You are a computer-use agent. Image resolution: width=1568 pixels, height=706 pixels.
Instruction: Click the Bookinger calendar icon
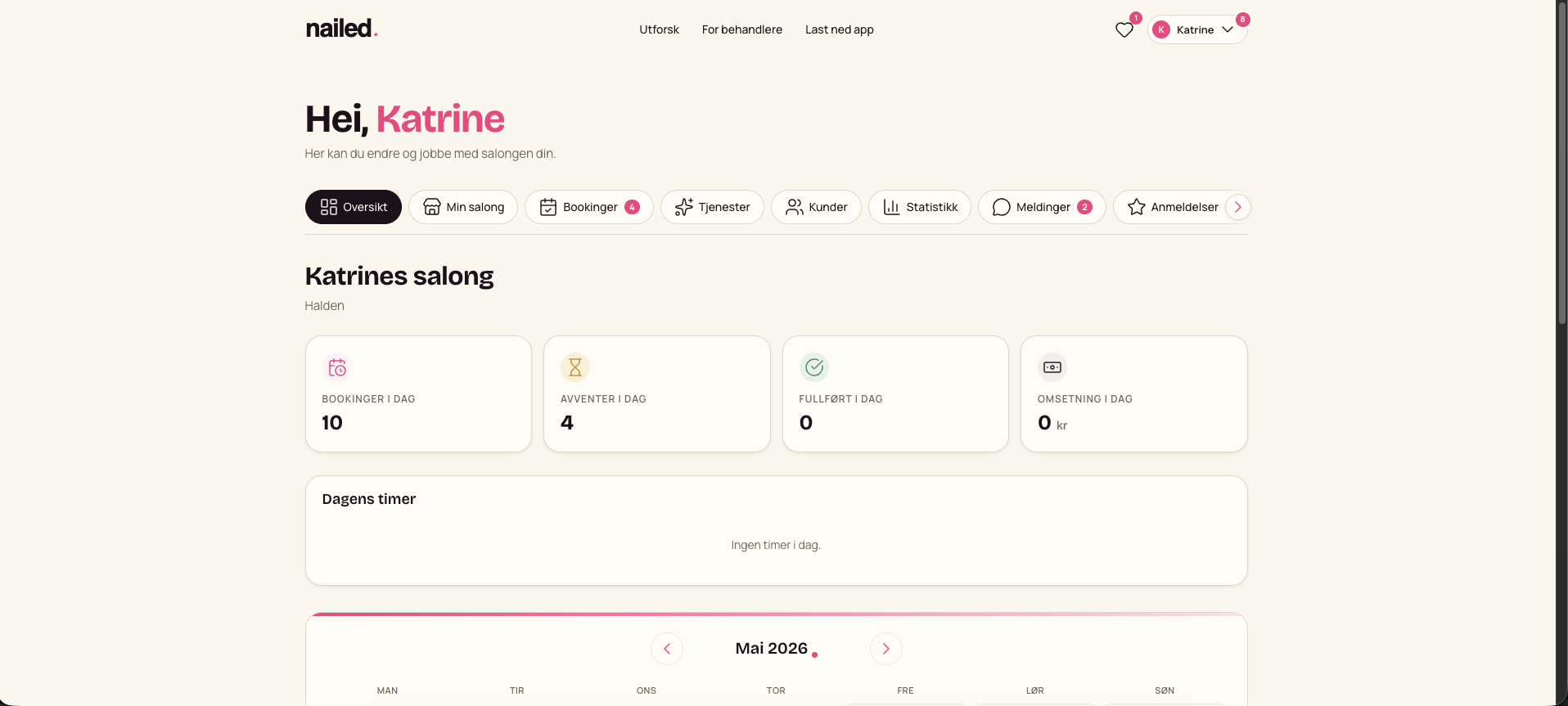click(x=548, y=207)
